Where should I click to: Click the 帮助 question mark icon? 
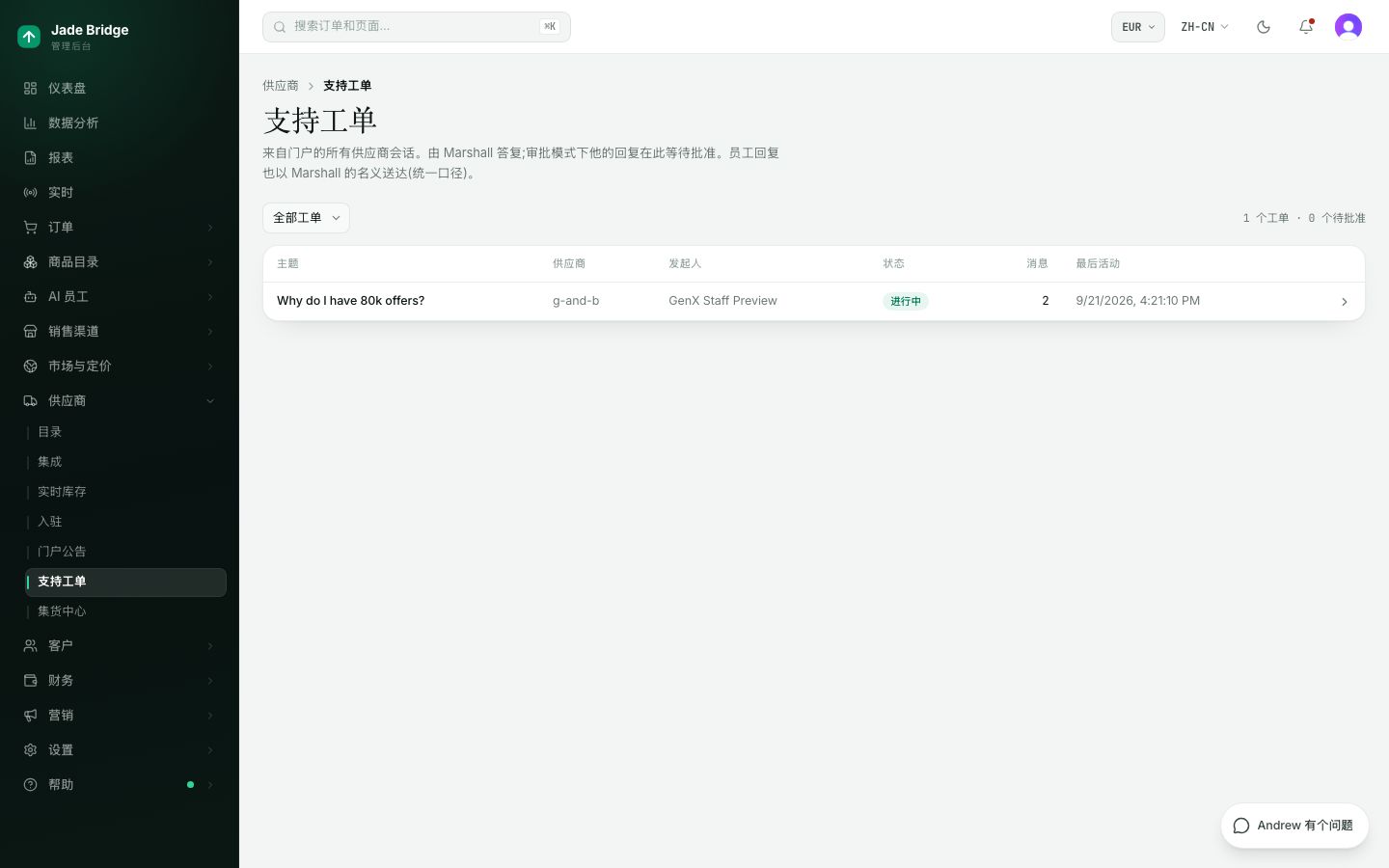[30, 784]
